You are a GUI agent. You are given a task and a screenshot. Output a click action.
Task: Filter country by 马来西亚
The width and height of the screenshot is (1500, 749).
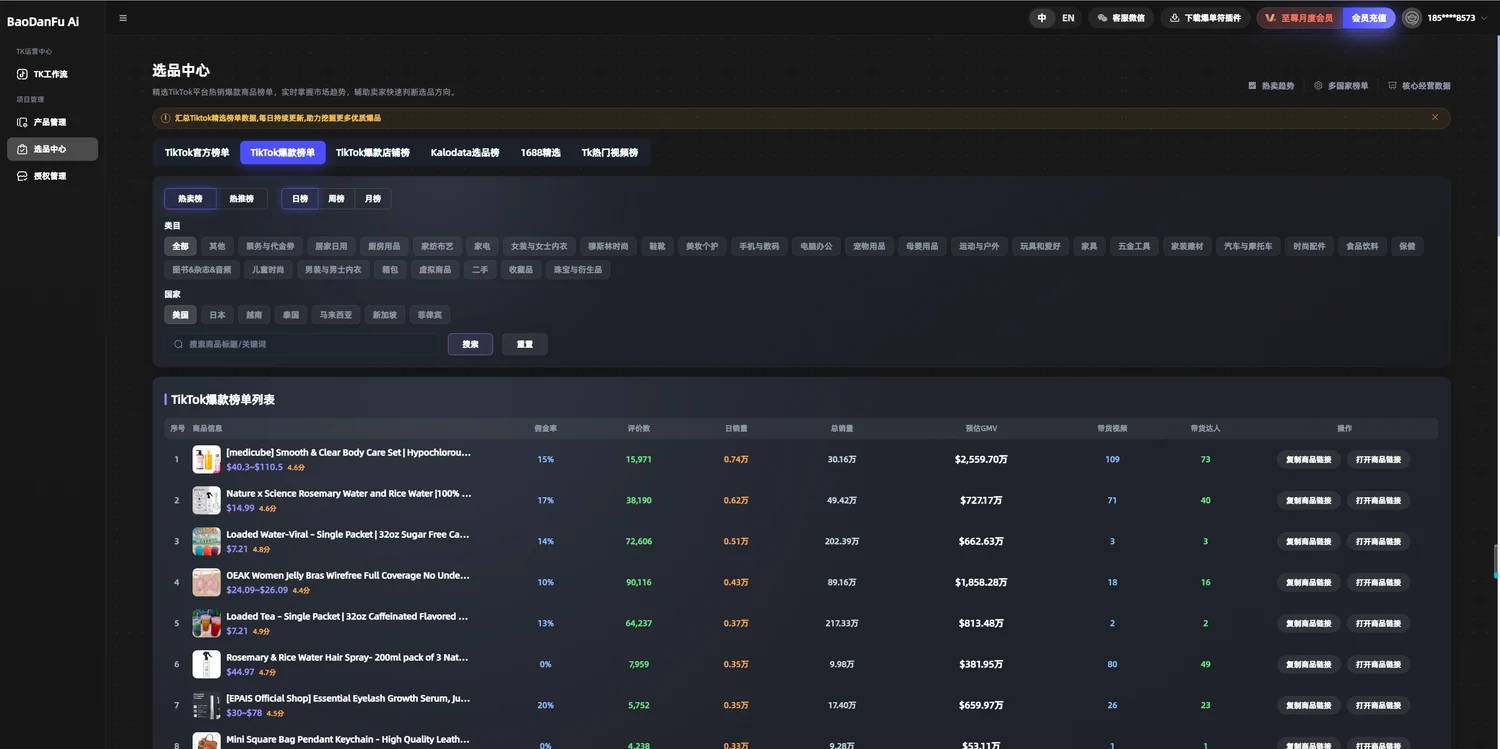(336, 315)
